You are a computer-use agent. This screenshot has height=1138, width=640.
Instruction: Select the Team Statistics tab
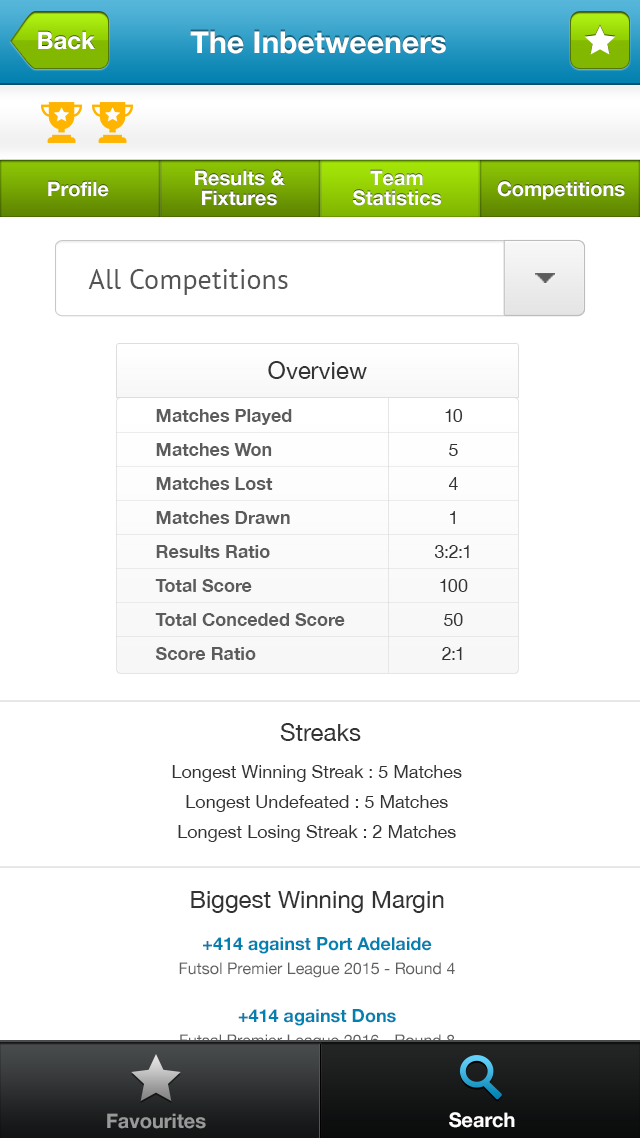(400, 189)
